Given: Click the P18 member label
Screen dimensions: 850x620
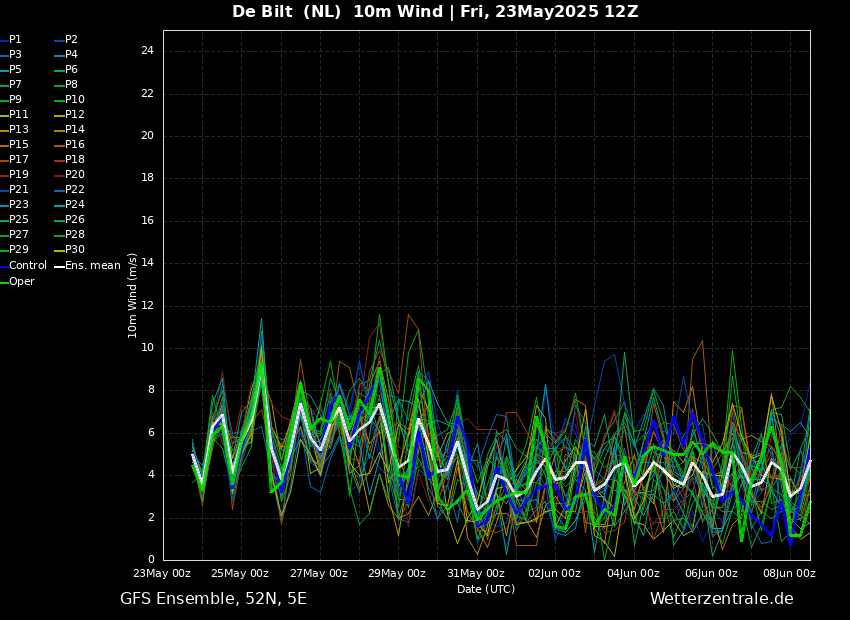Looking at the screenshot, I should tap(75, 159).
